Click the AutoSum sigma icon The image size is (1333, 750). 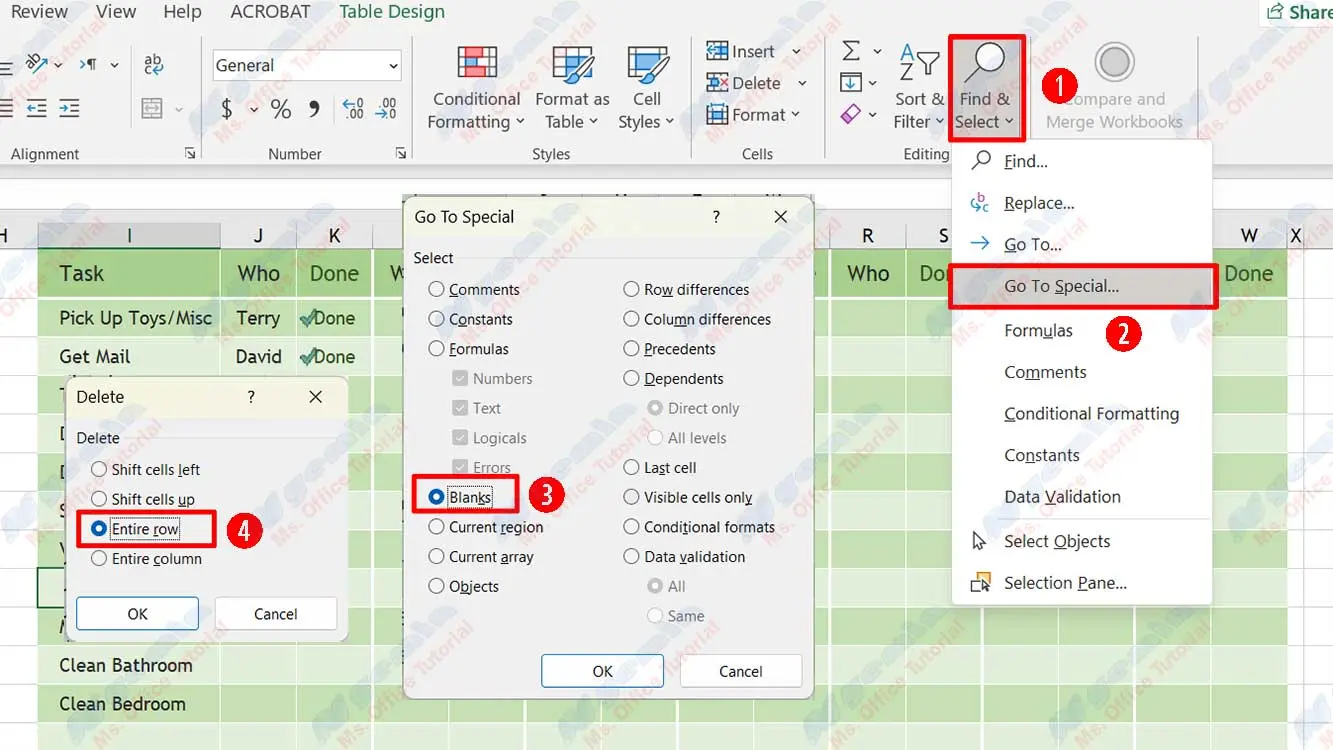851,51
